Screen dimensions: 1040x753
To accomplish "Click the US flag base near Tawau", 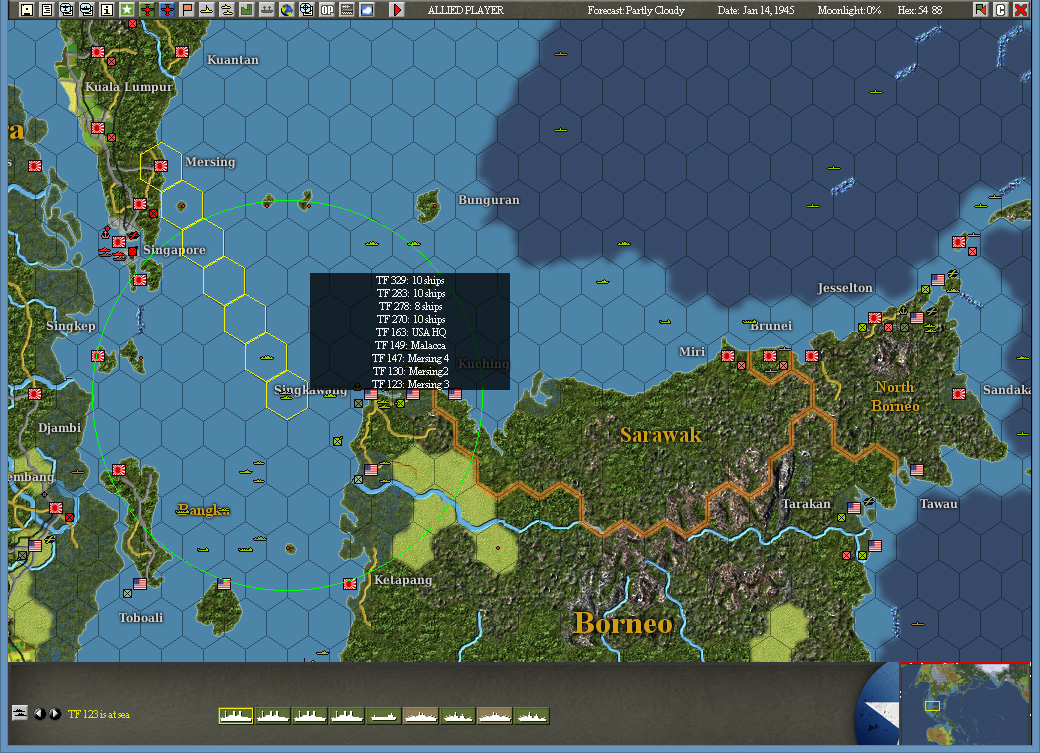I will pos(917,470).
